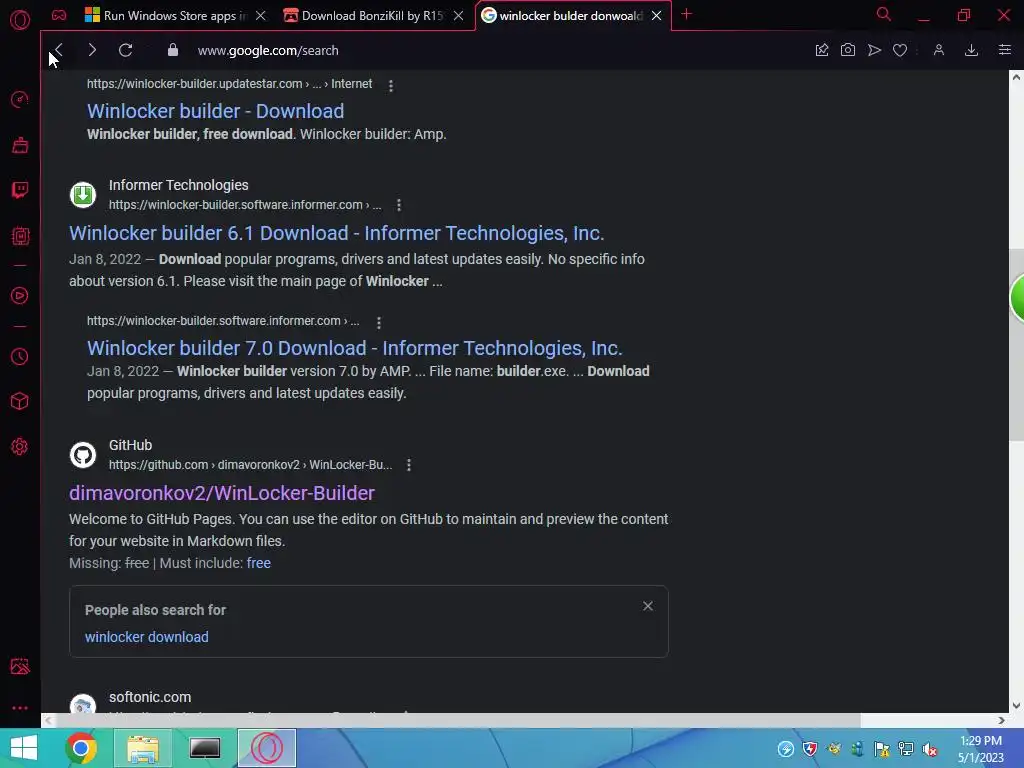Open Winlocker builder - Download result
The height and width of the screenshot is (768, 1024).
pyautogui.click(x=216, y=111)
